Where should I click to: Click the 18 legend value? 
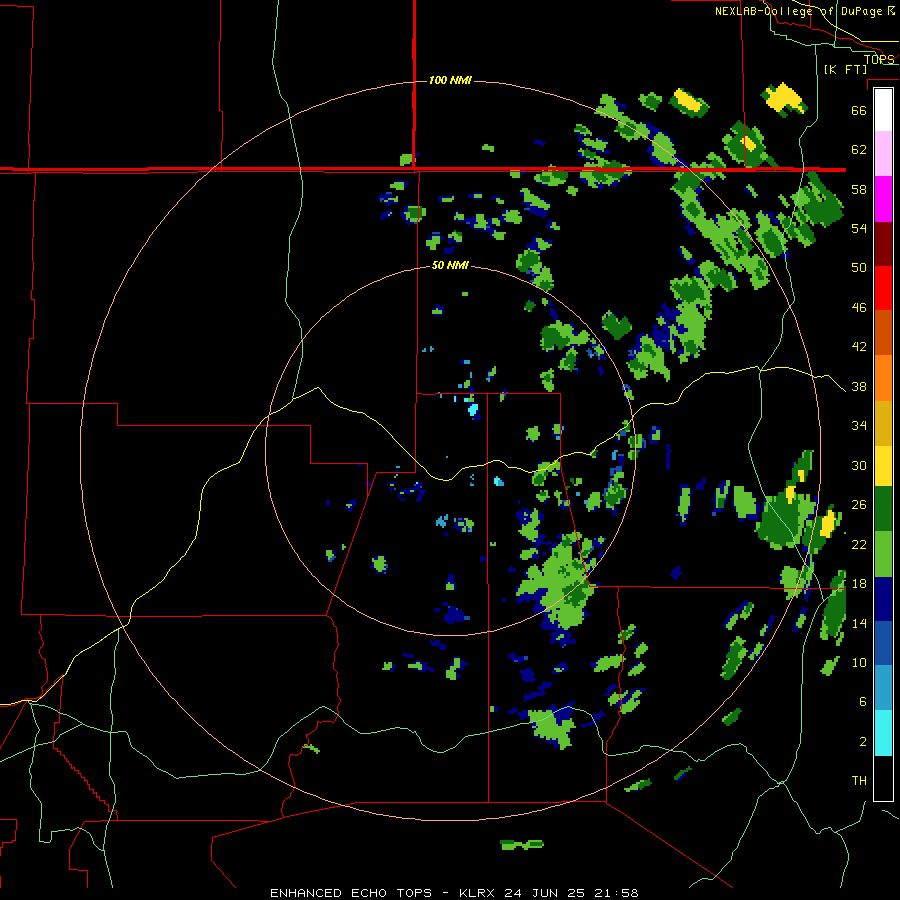859,584
